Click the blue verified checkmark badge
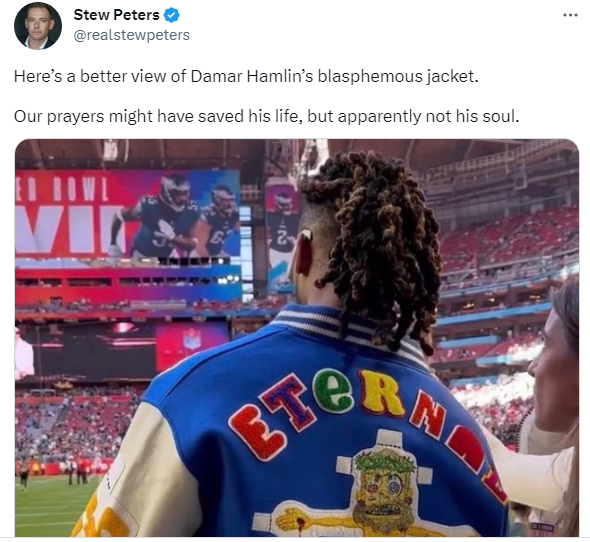590x542 pixels. pos(172,15)
